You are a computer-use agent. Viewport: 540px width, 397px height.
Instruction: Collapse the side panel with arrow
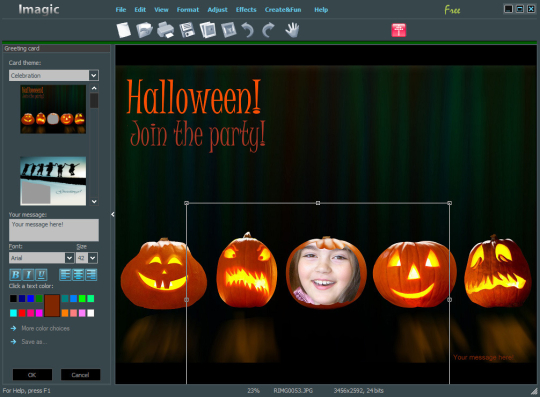click(113, 215)
